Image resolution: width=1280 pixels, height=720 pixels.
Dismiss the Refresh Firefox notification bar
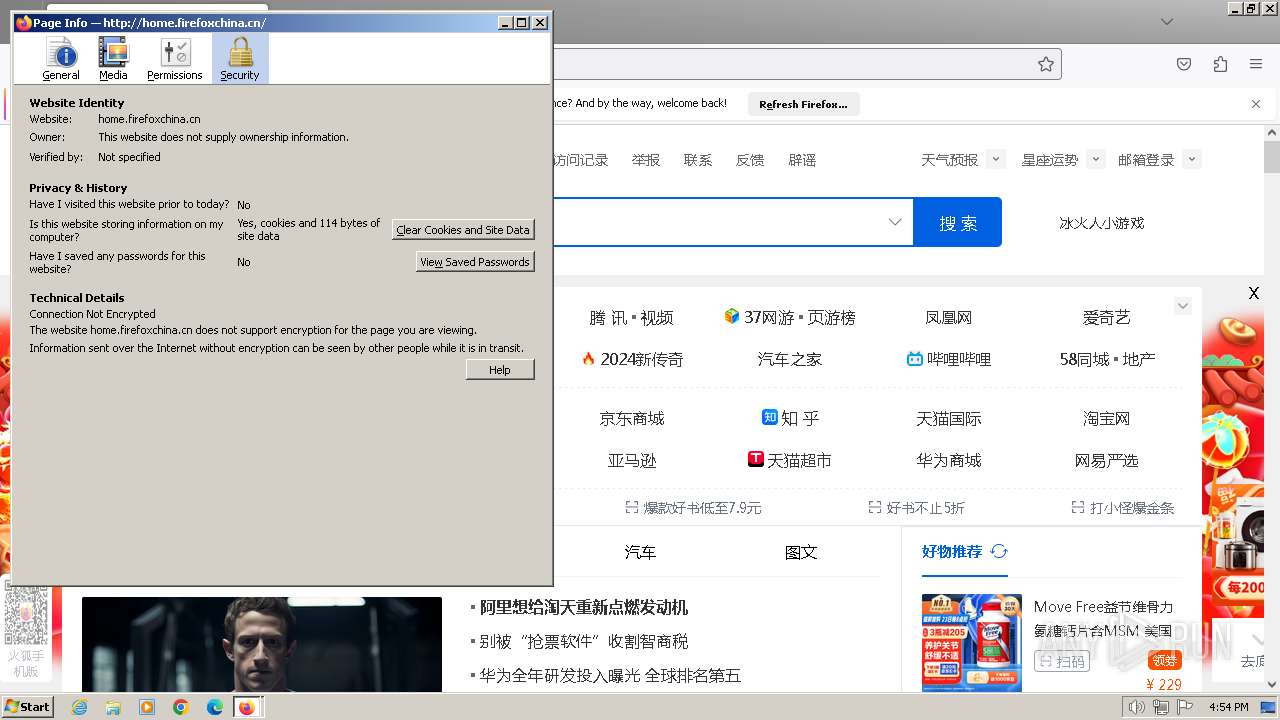[1256, 104]
